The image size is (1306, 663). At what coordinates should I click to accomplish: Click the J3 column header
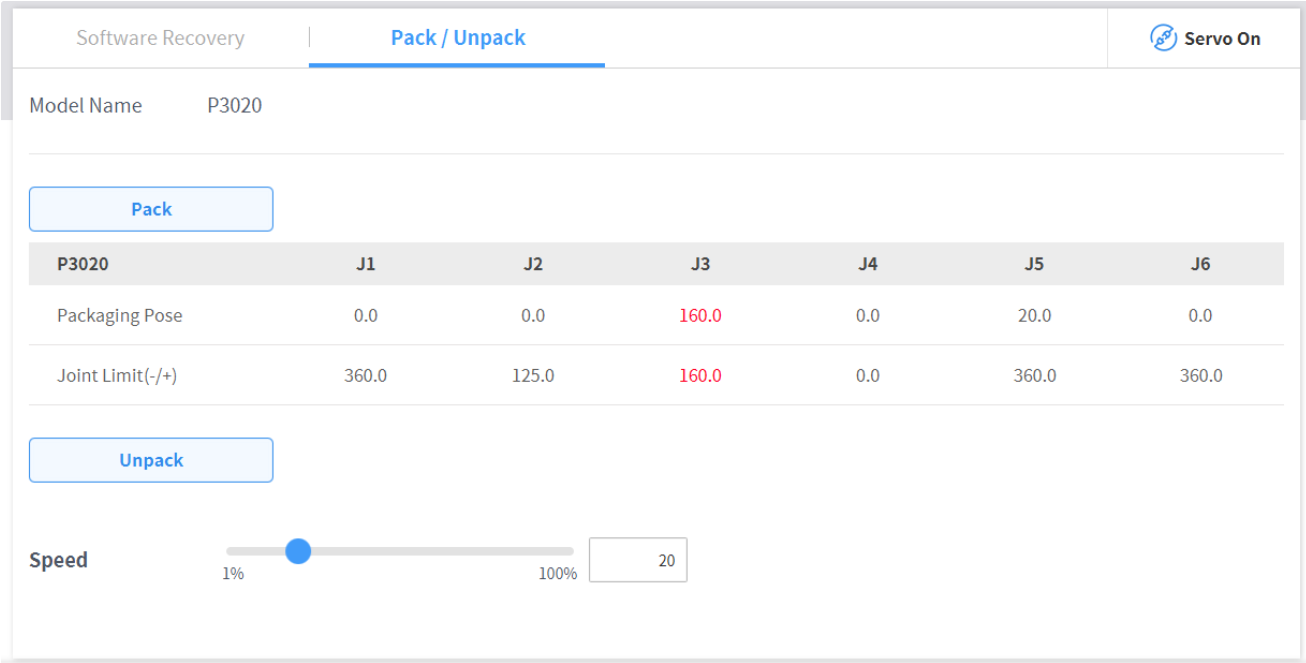[x=700, y=264]
